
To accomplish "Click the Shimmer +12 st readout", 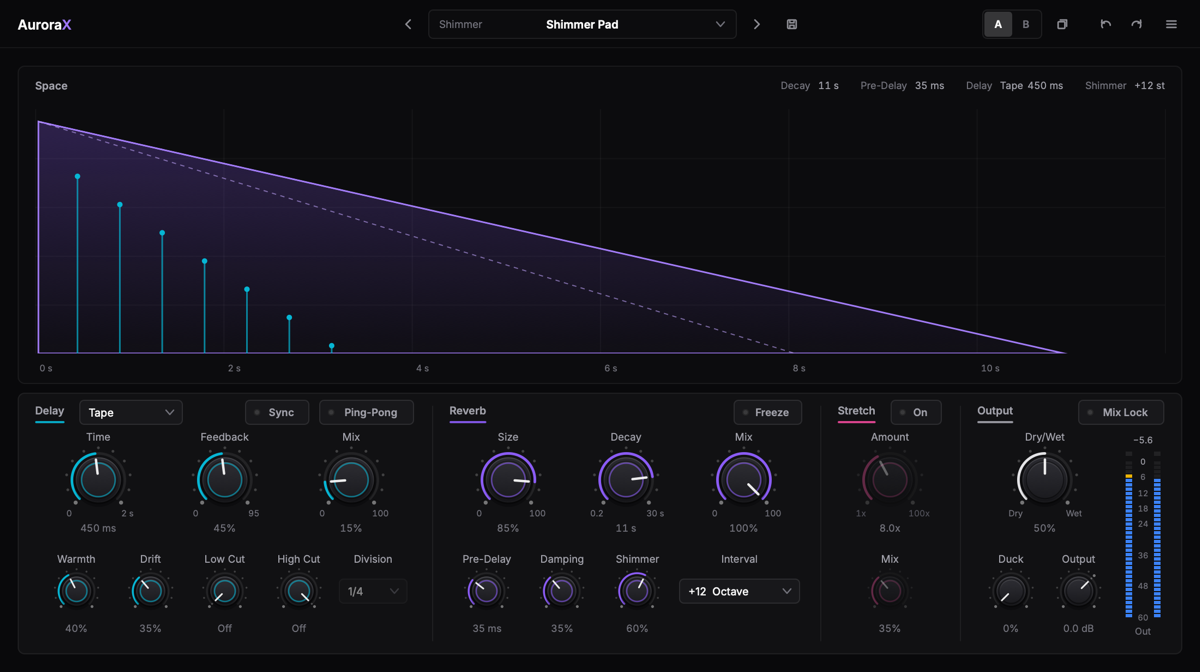I will click(x=1125, y=86).
